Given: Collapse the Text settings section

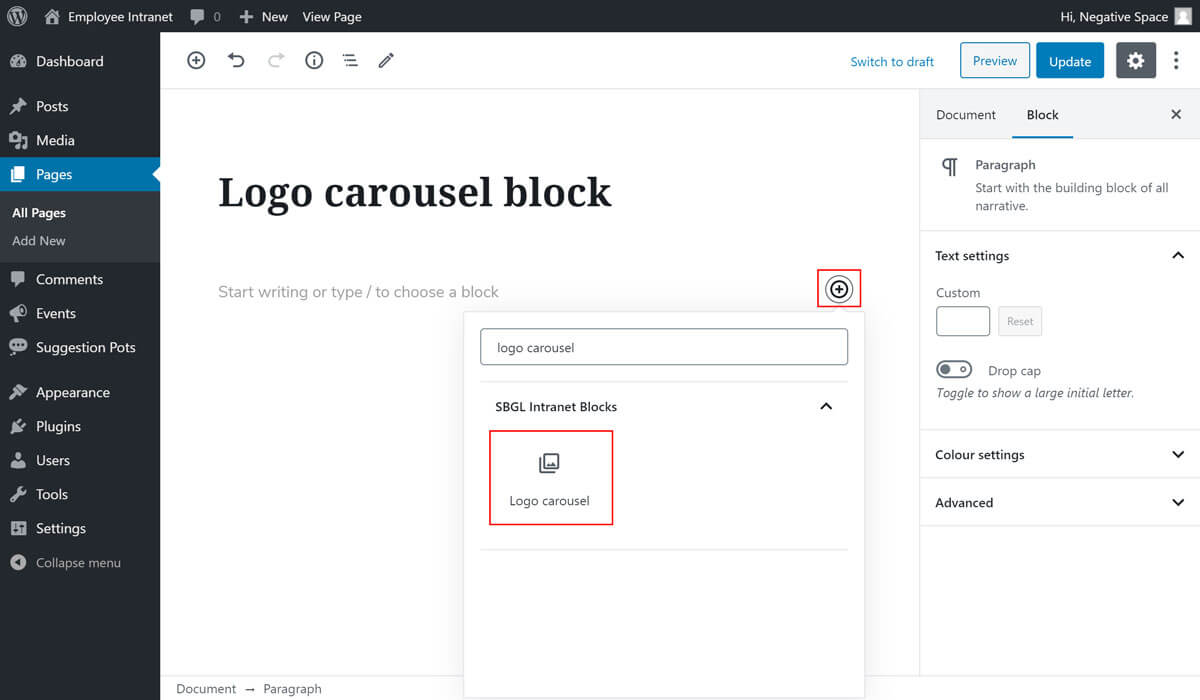Looking at the screenshot, I should pyautogui.click(x=1177, y=256).
